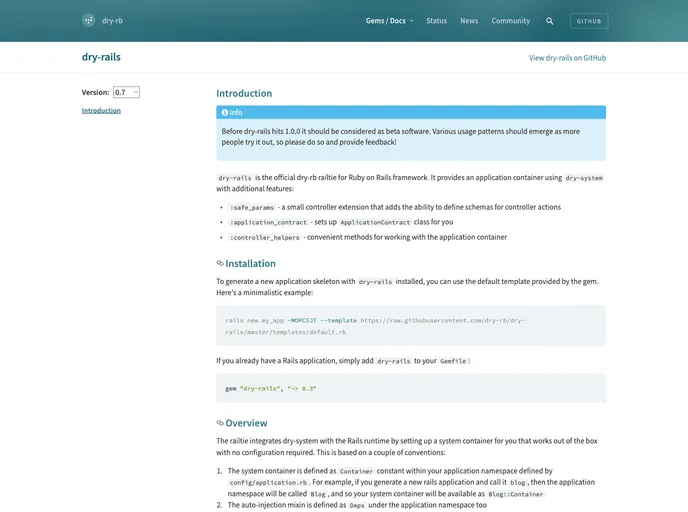Click the rails new my_app code block
Viewport: 688px width, 512px height.
tap(410, 326)
